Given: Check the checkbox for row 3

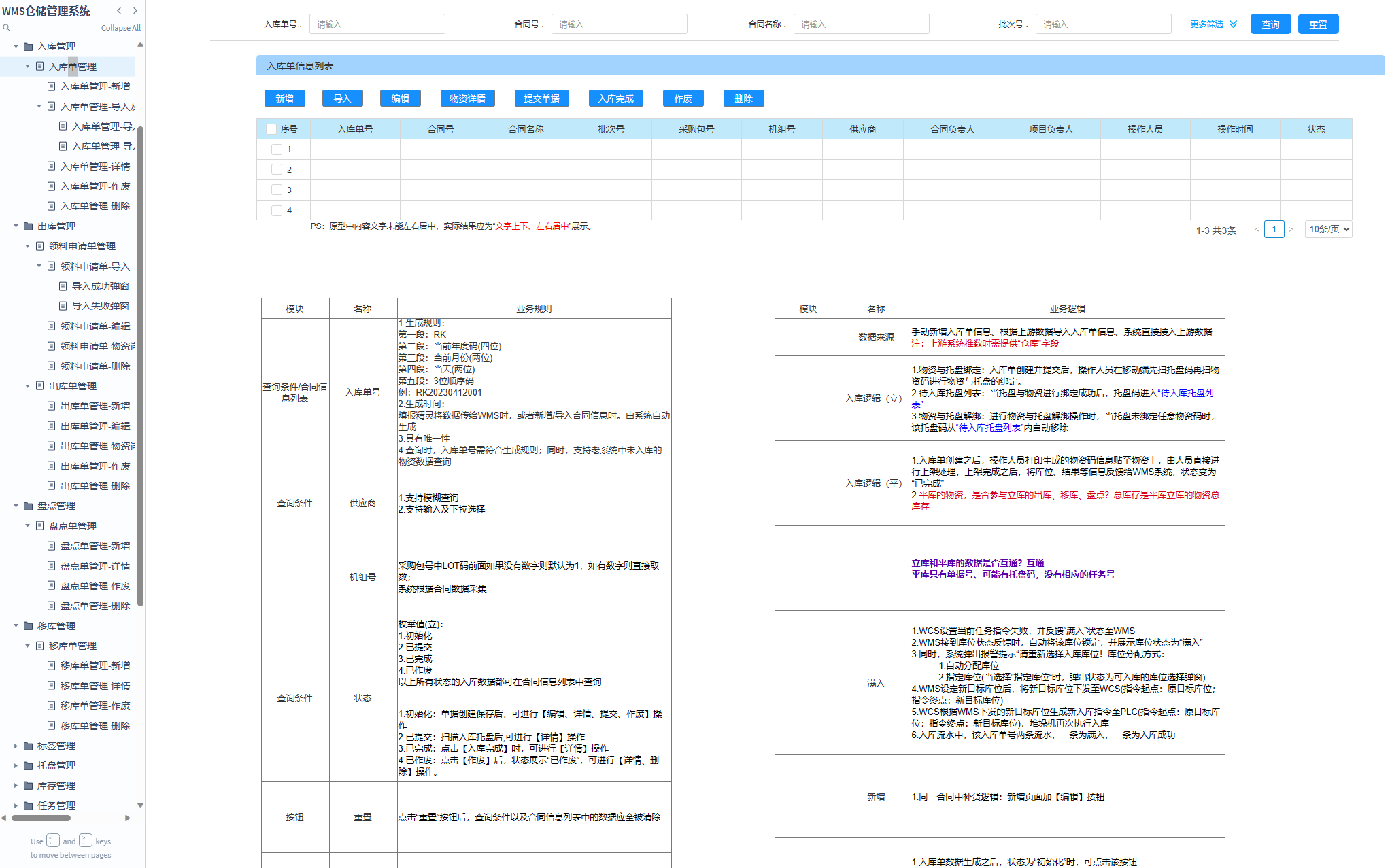Looking at the screenshot, I should (x=277, y=190).
